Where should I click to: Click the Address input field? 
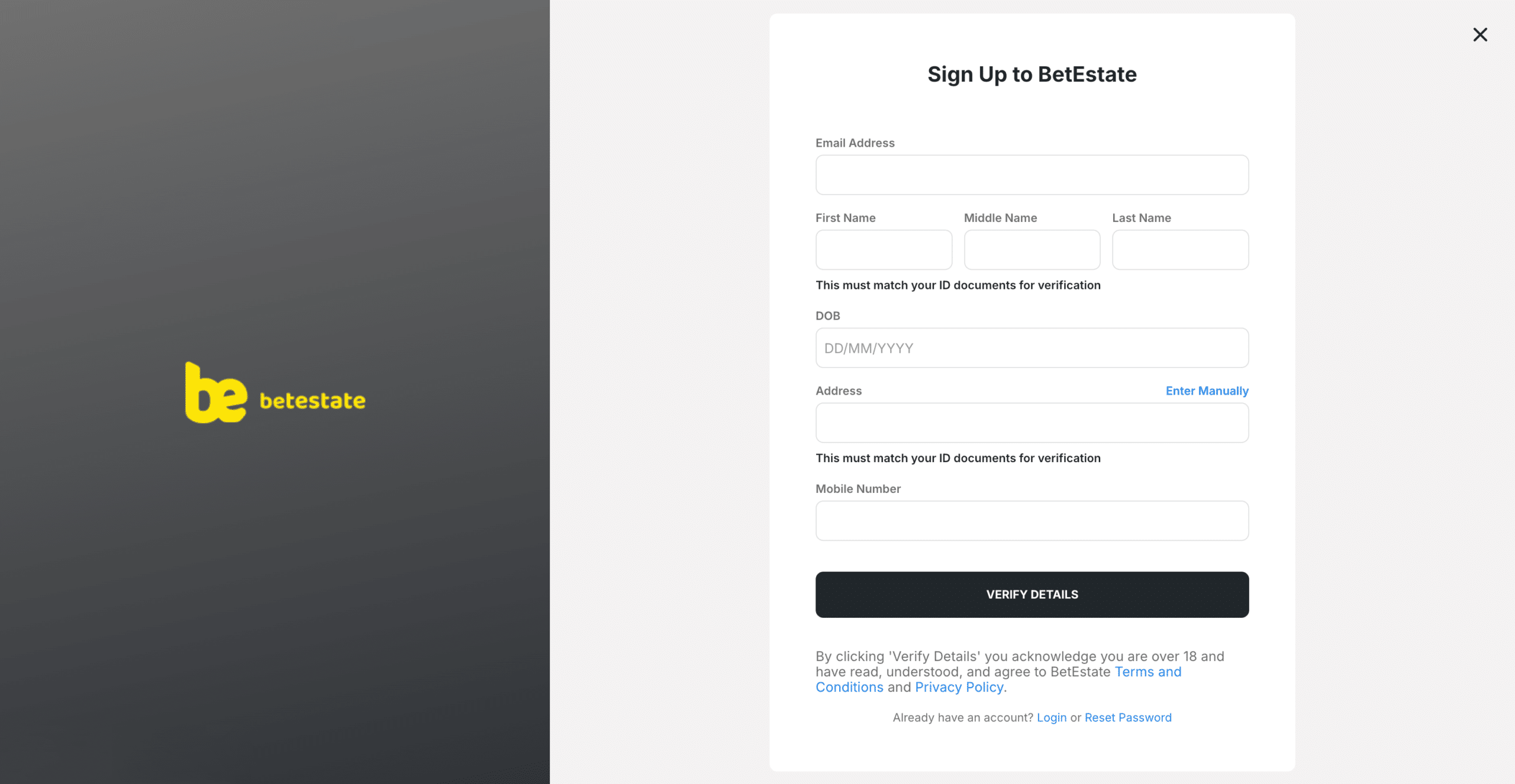coord(1032,423)
